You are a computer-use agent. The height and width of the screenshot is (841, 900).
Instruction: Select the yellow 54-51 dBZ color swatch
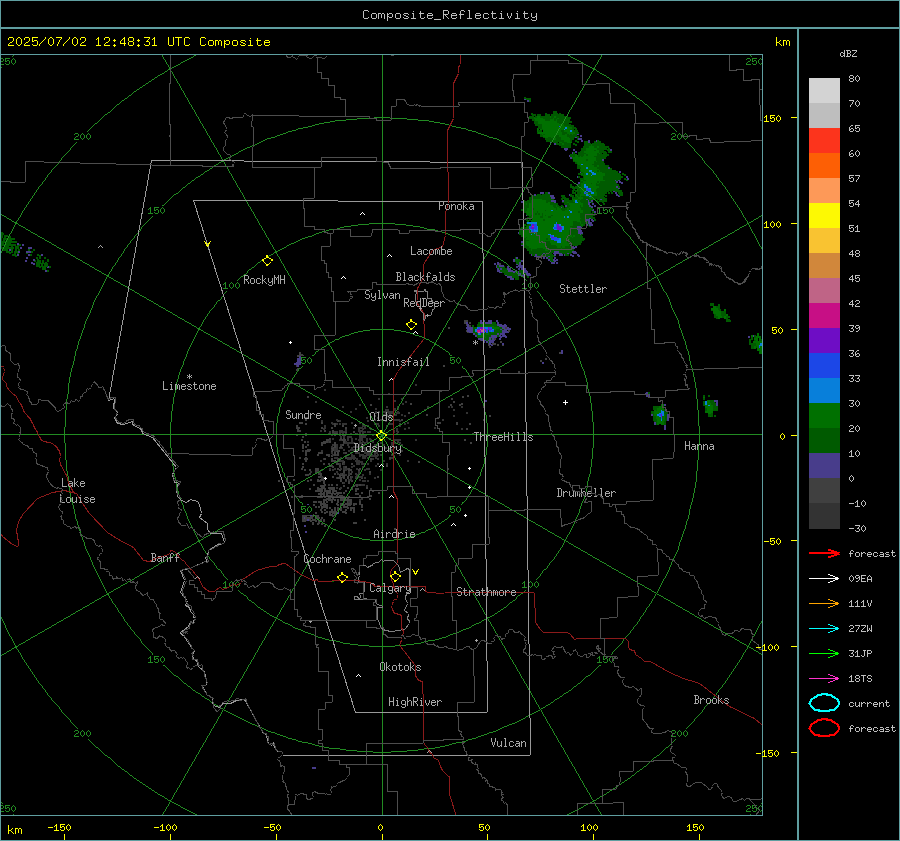tap(824, 216)
